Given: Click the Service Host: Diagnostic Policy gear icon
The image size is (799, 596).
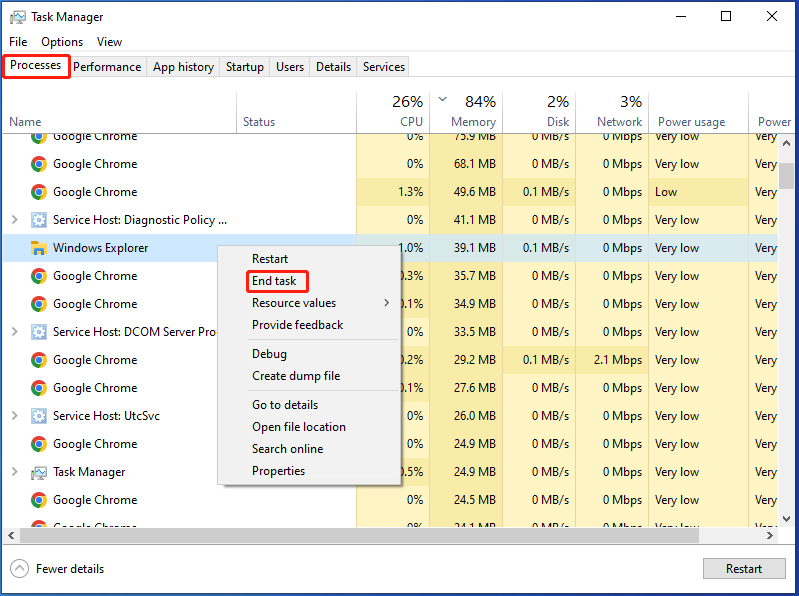Looking at the screenshot, I should pos(39,220).
